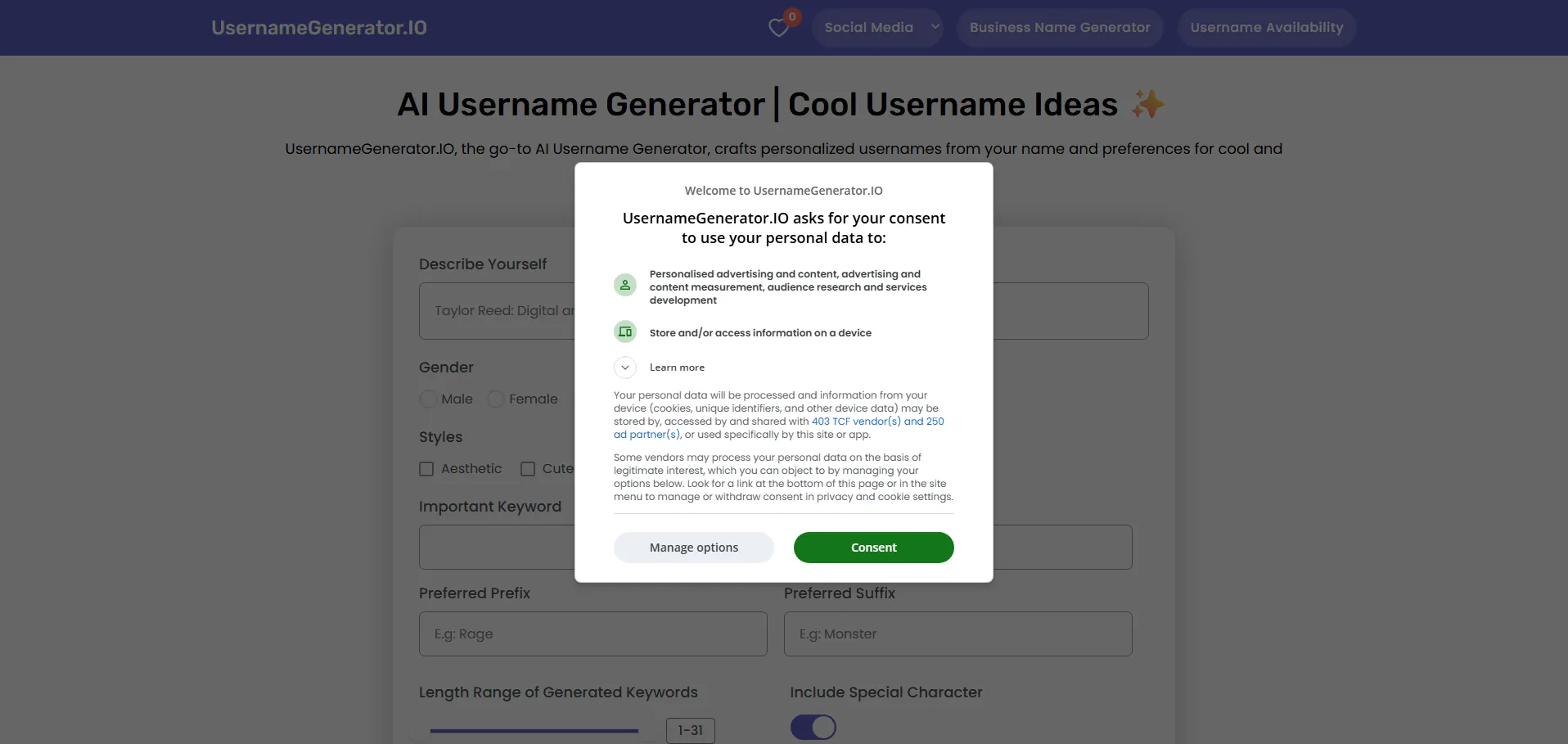Check the Aesthetic style checkbox
Image resolution: width=1568 pixels, height=744 pixels.
pos(426,469)
